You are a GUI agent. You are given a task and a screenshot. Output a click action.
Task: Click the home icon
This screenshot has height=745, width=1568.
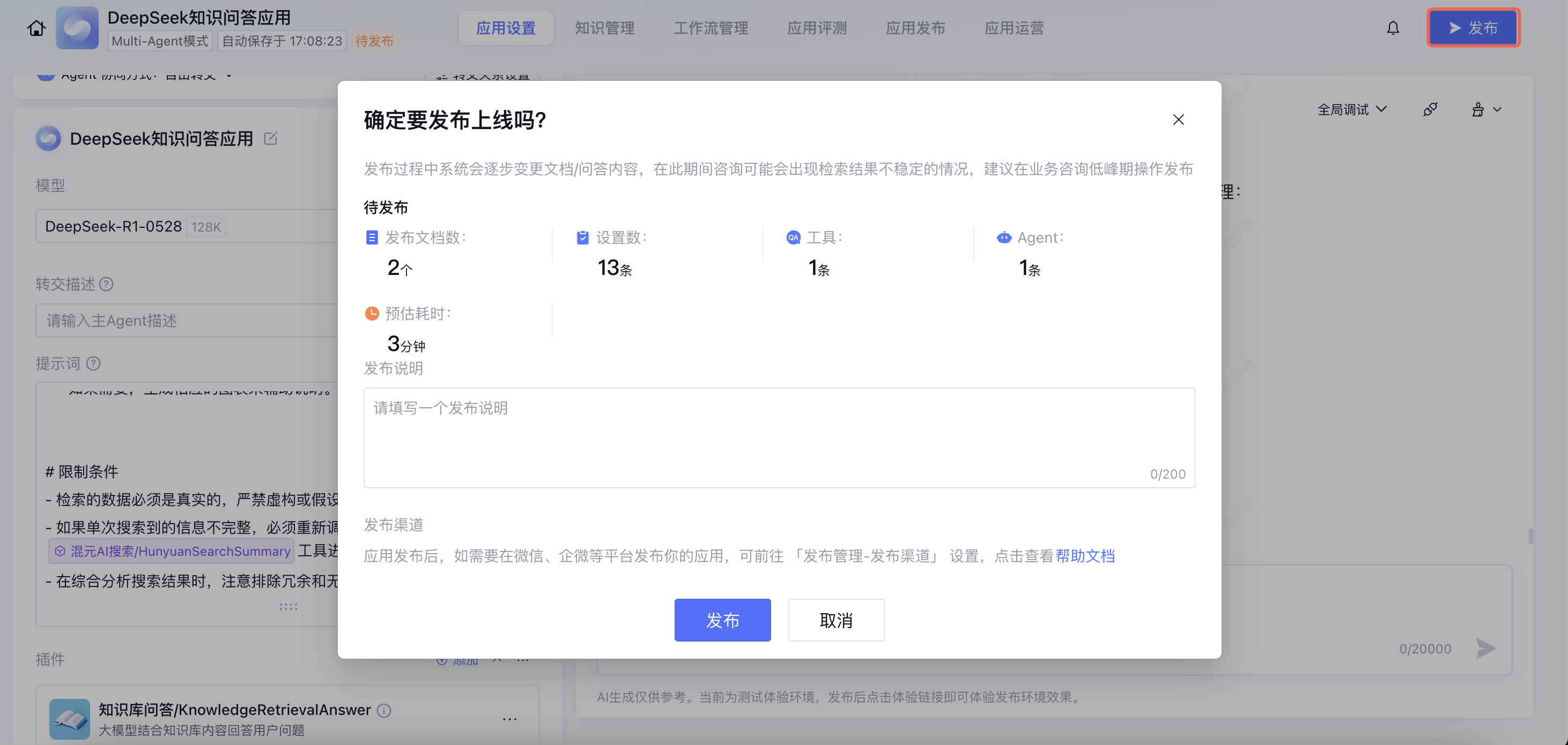tap(36, 28)
